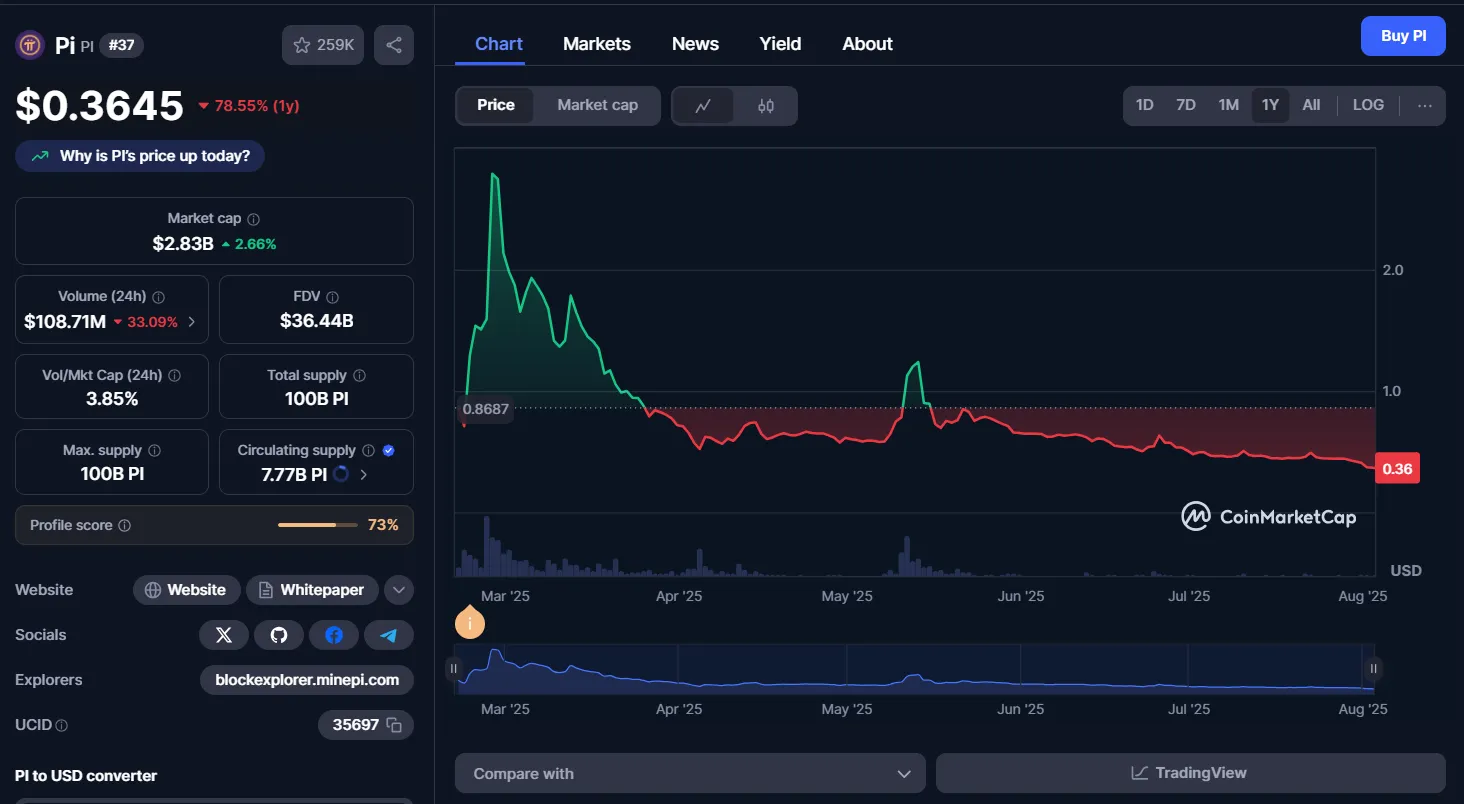This screenshot has width=1464, height=804.
Task: Click 'Why is PI's price up today?'
Action: (140, 156)
